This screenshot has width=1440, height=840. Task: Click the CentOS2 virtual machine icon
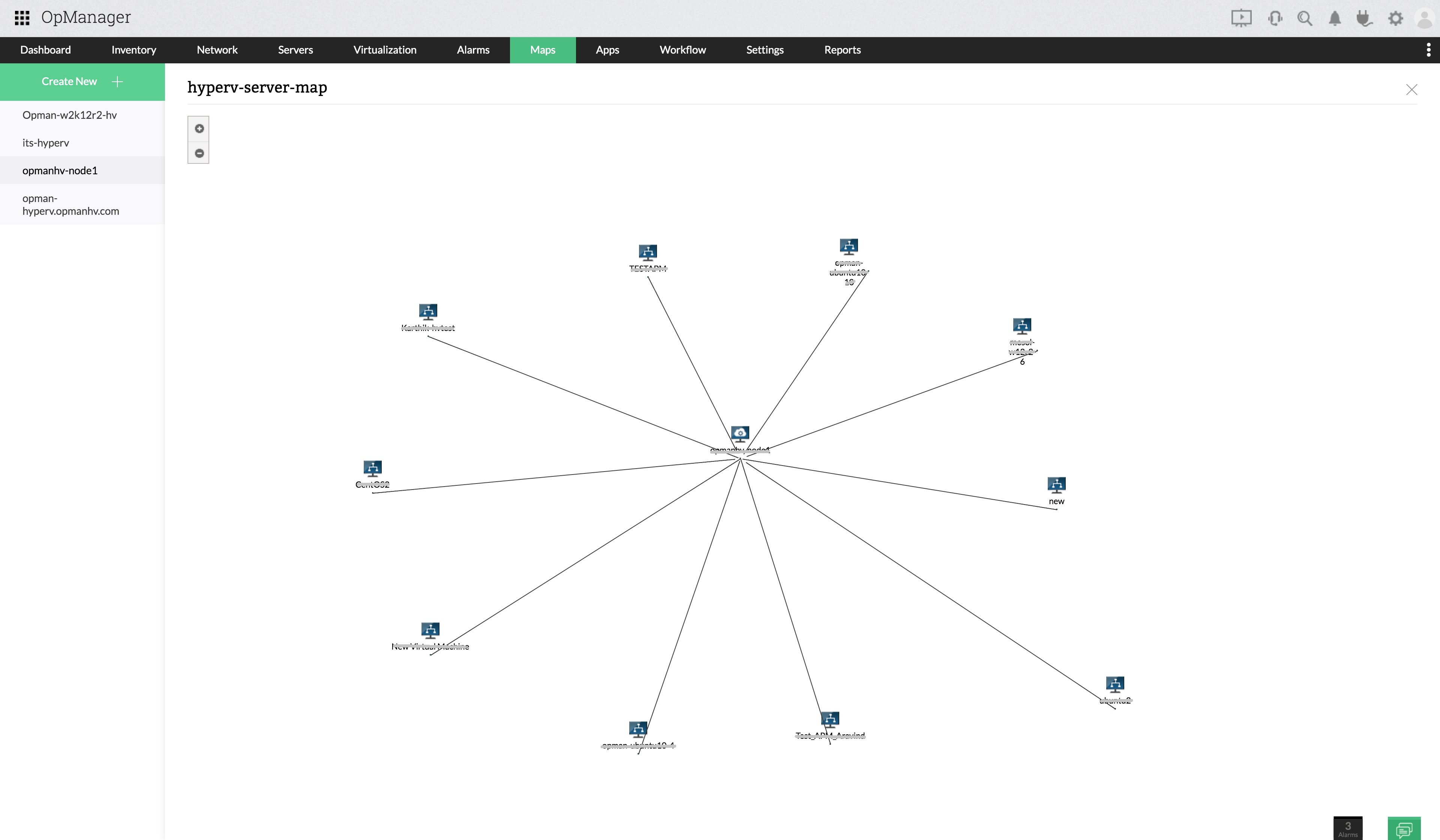click(x=372, y=468)
